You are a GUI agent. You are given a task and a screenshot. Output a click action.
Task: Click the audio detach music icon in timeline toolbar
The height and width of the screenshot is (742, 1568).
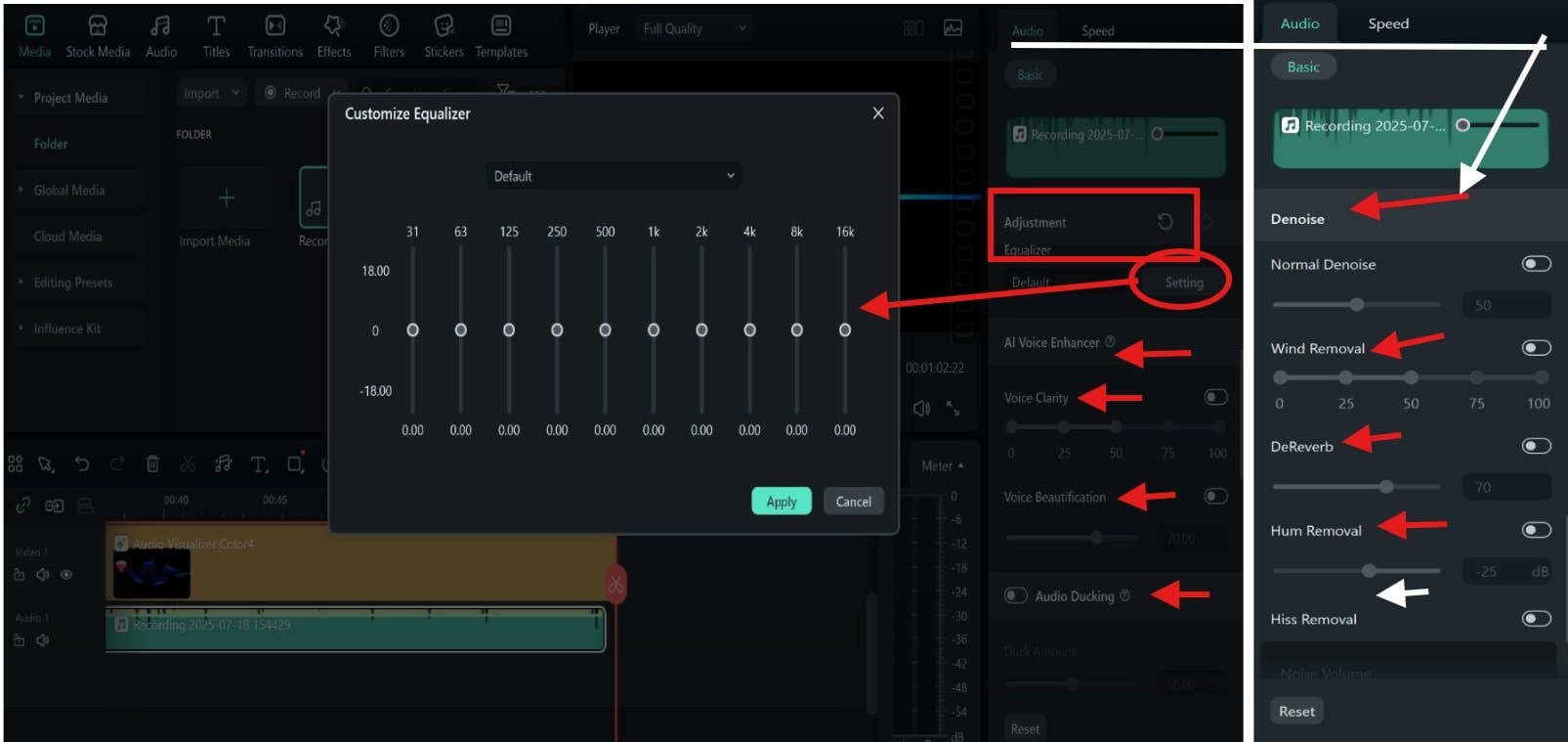223,464
